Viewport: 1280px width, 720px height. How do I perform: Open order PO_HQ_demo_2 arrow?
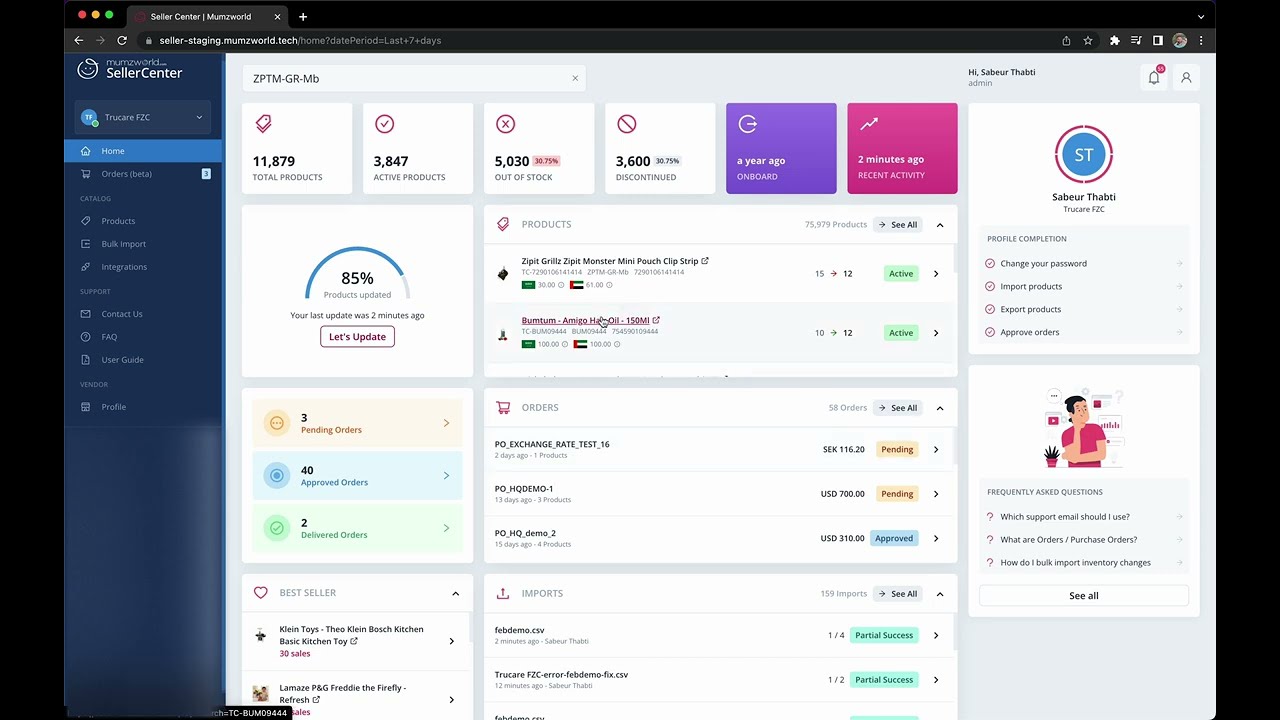(x=936, y=538)
